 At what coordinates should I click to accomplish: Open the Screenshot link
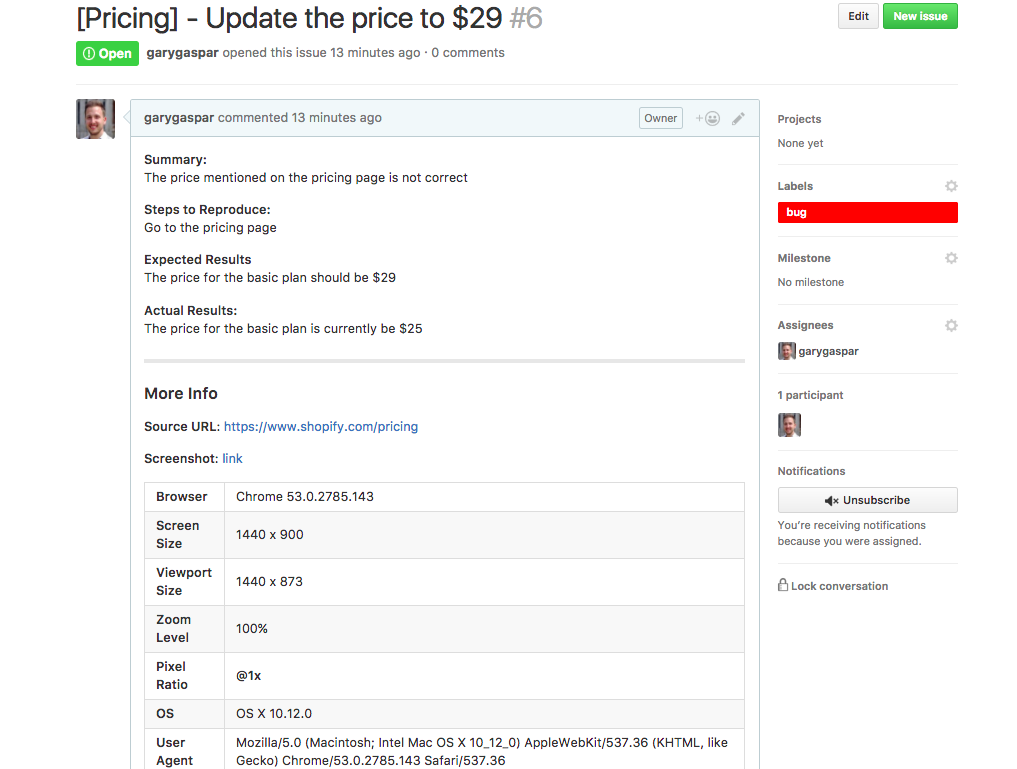(232, 458)
